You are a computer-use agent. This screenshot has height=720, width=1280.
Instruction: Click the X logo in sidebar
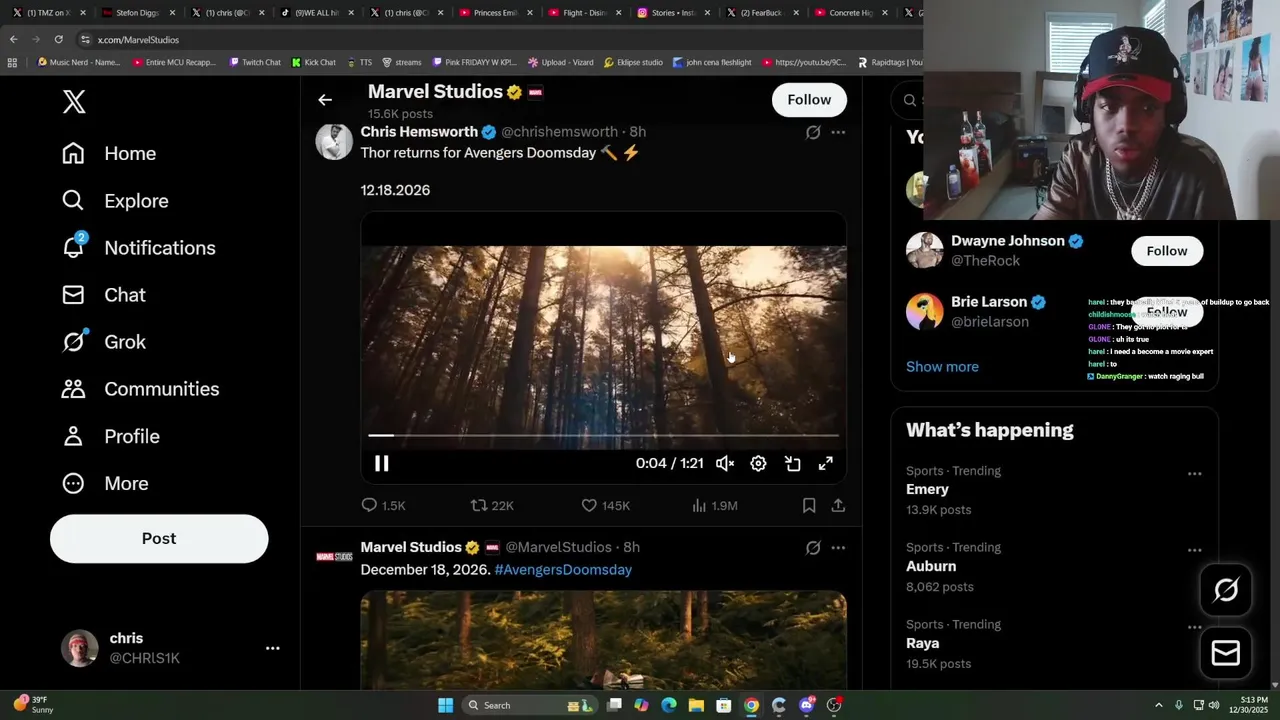point(74,101)
